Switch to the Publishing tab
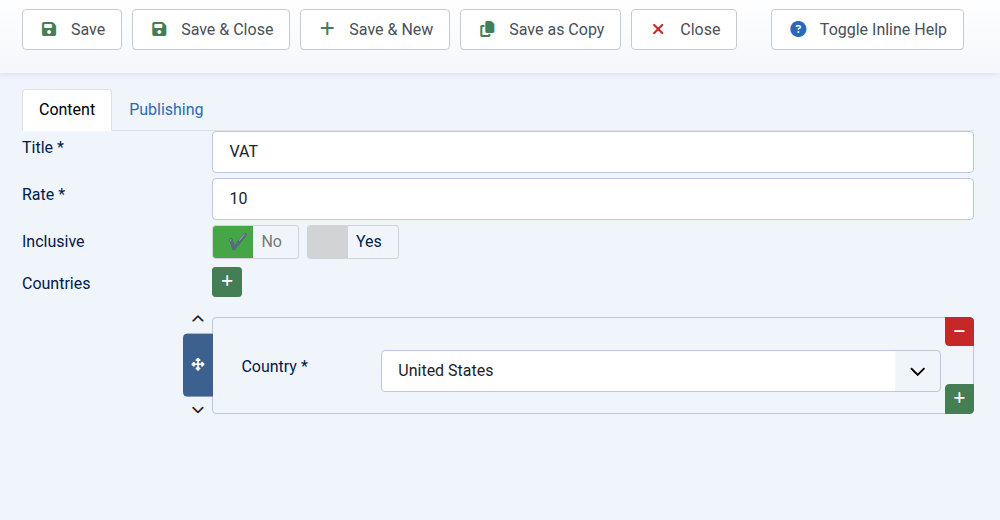 pos(166,110)
